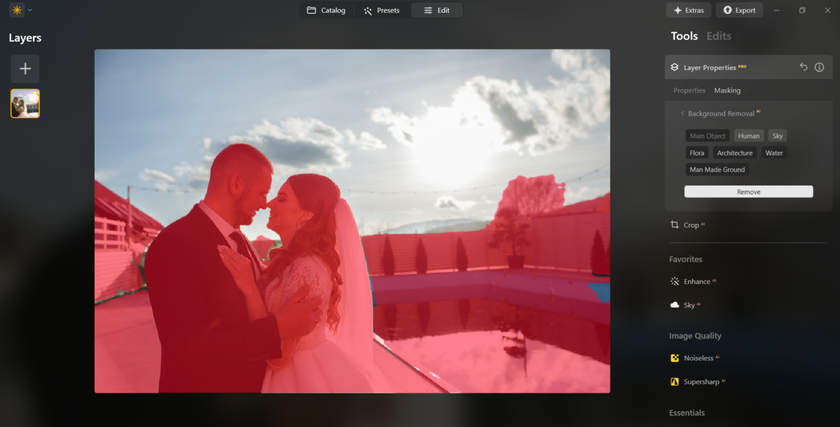Screen dimensions: 840x427
Task: Select the Supersharp tool icon
Action: 674,382
